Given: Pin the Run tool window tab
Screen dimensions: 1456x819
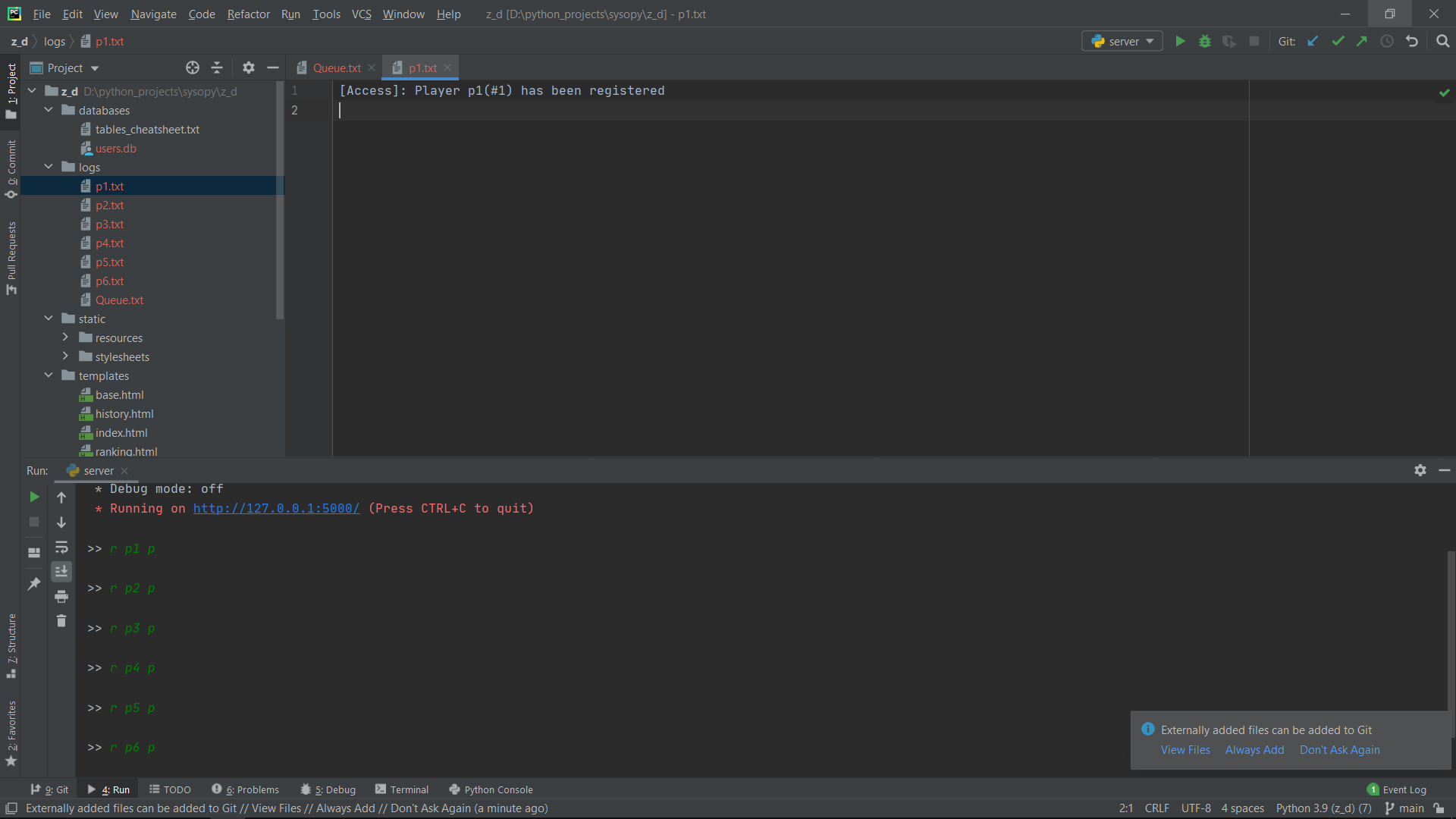Looking at the screenshot, I should pyautogui.click(x=33, y=583).
